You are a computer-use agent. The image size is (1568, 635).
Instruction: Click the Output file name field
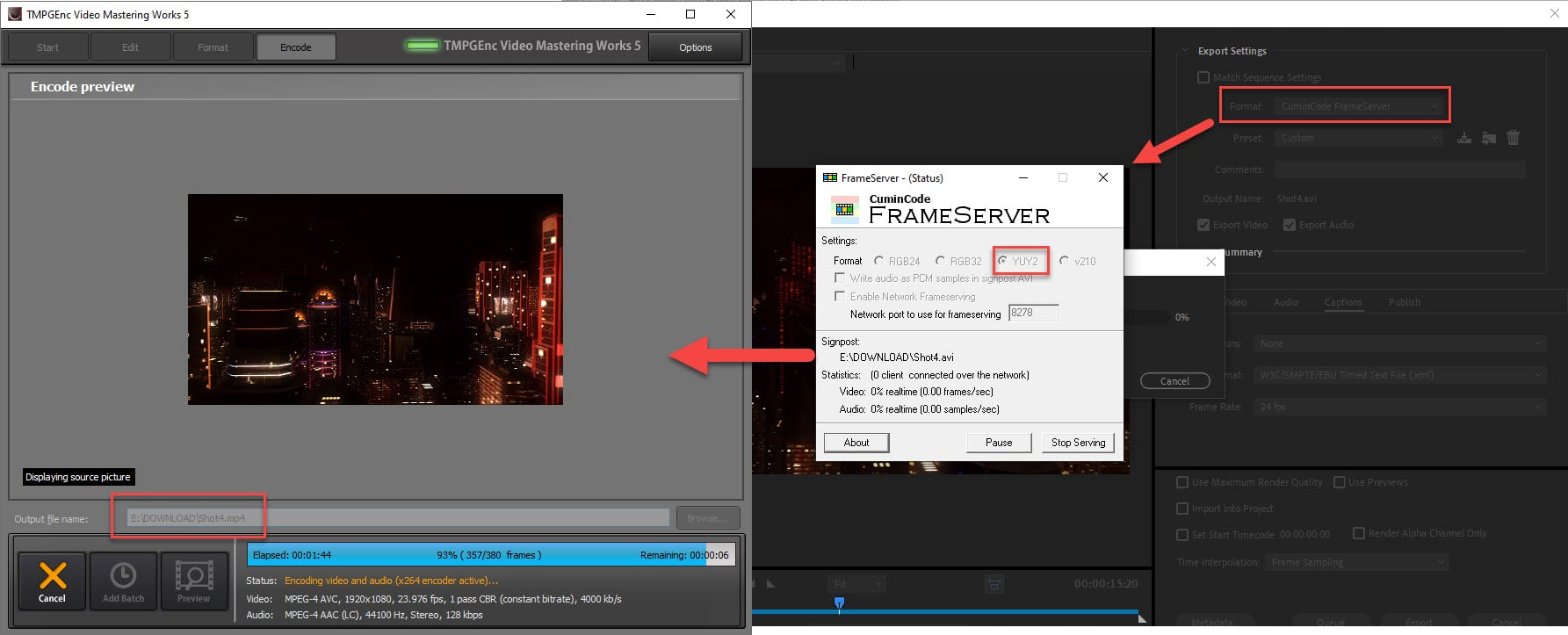[398, 518]
